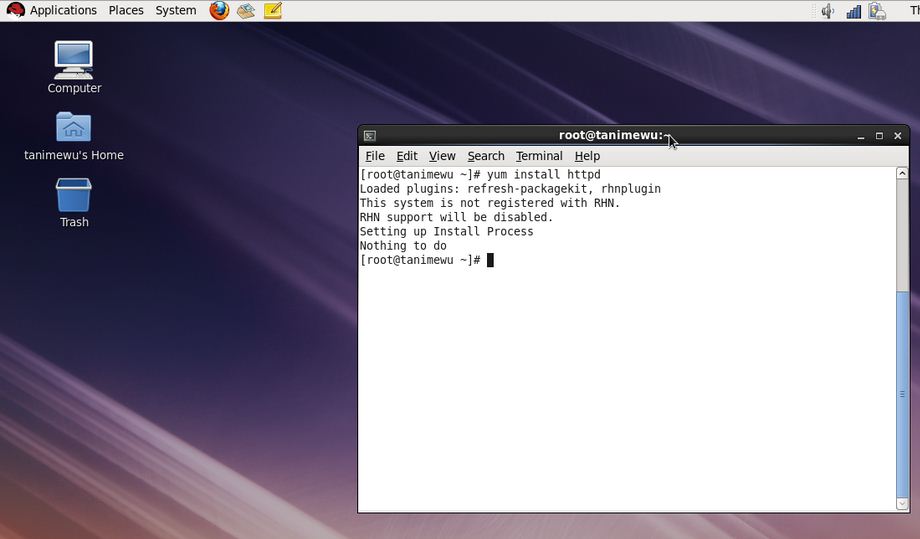Click the terminal scrollbar down arrow
920x539 pixels.
(x=902, y=504)
